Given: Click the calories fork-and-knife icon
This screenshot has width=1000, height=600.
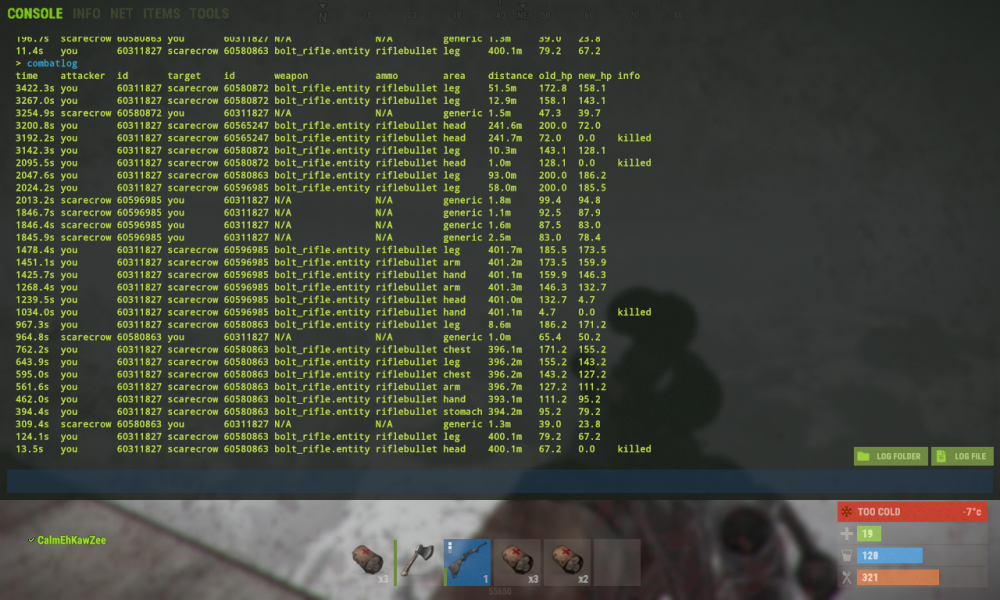Looking at the screenshot, I should coord(847,577).
